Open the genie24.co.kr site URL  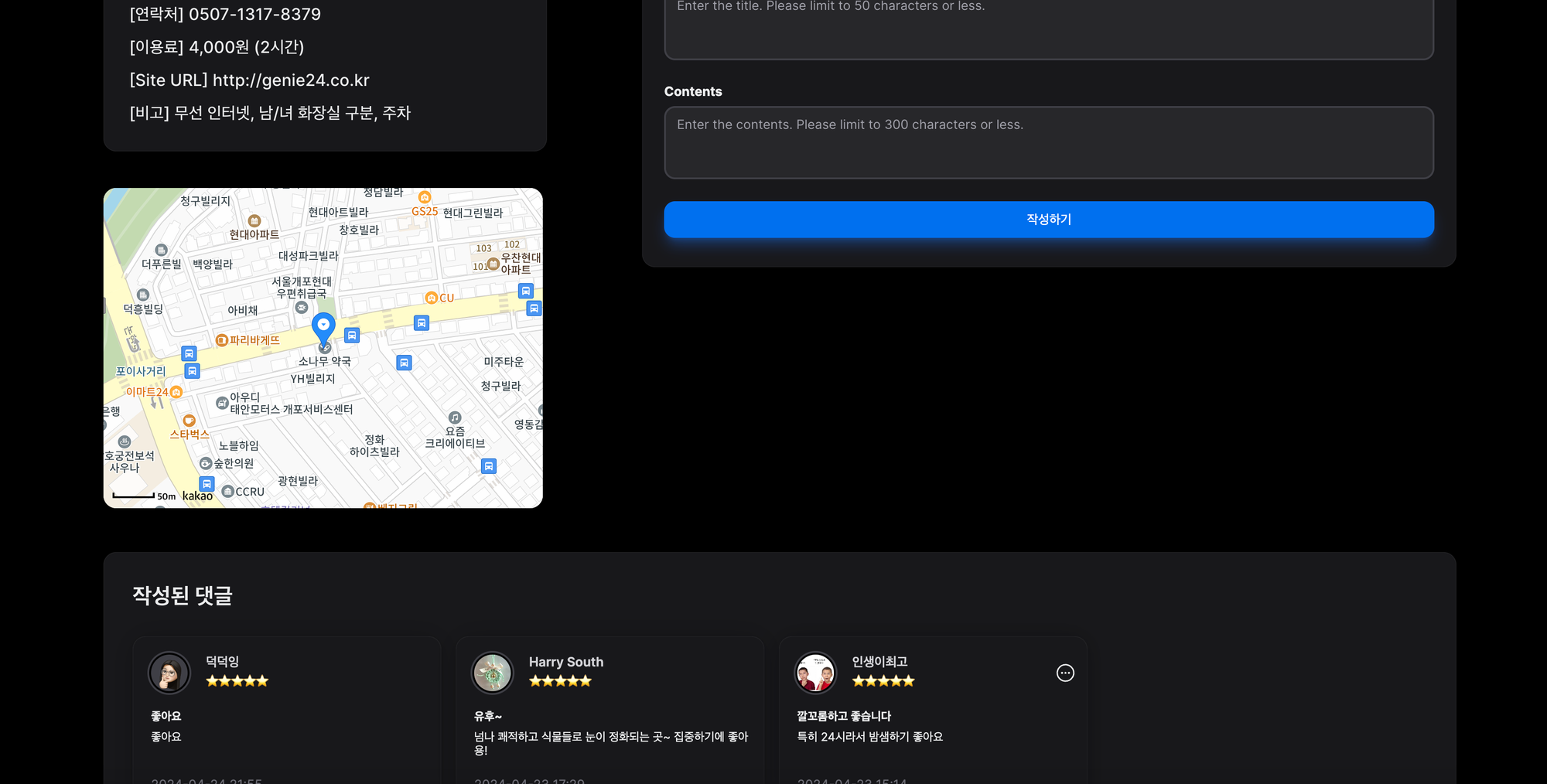click(x=291, y=80)
